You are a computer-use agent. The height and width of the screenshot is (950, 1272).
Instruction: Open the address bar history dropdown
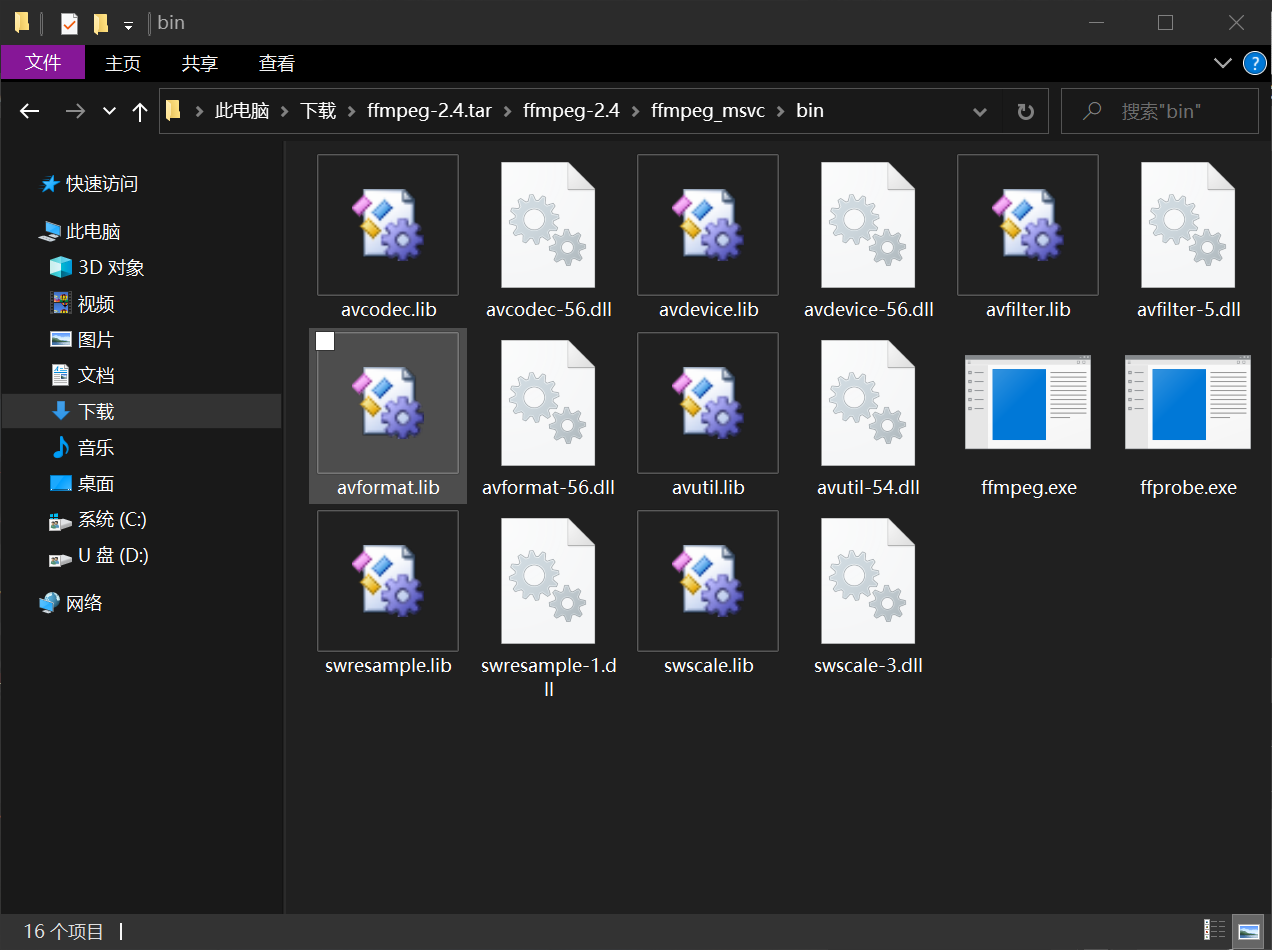pos(980,111)
